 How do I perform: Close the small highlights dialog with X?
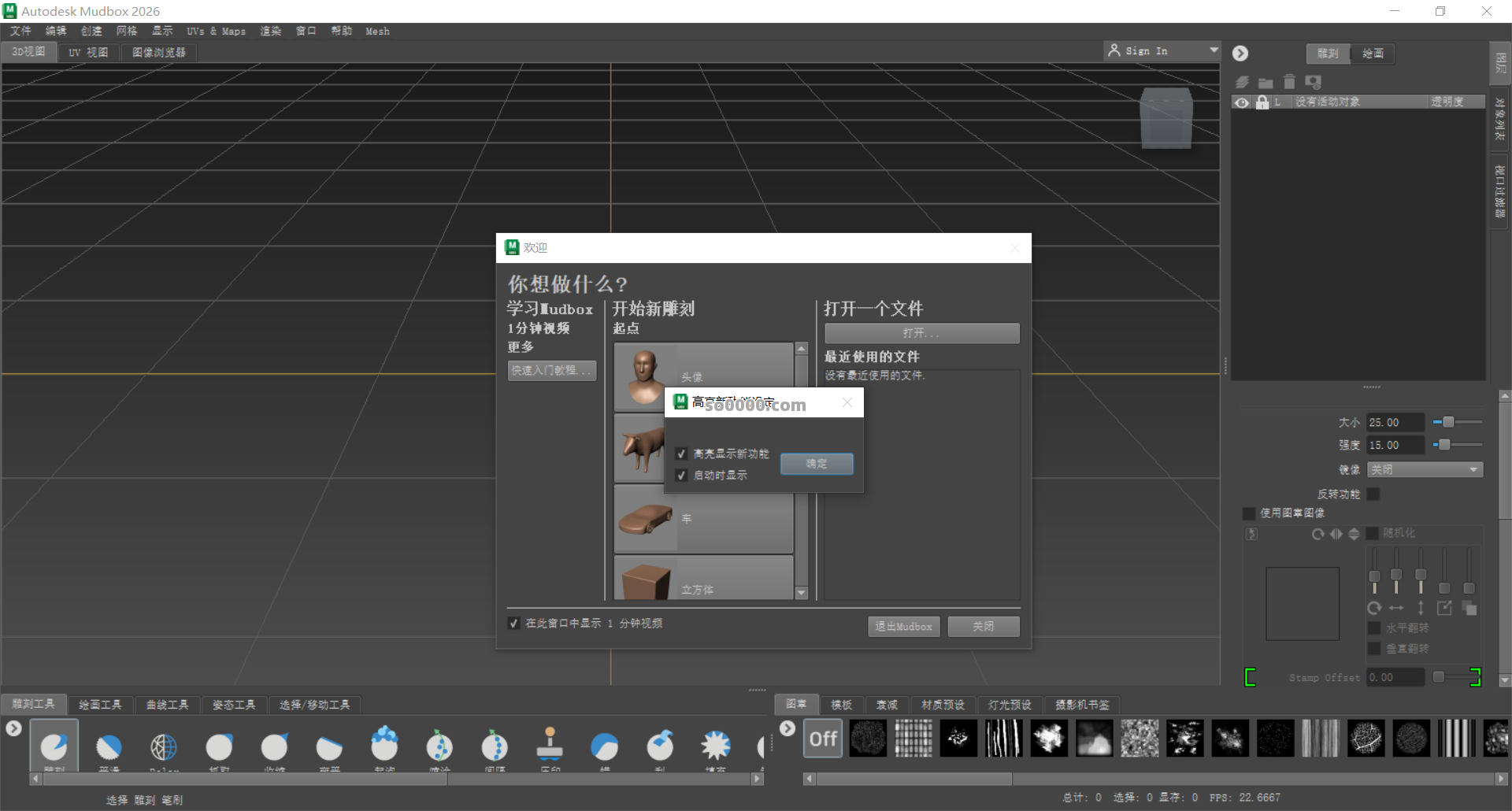(x=847, y=402)
